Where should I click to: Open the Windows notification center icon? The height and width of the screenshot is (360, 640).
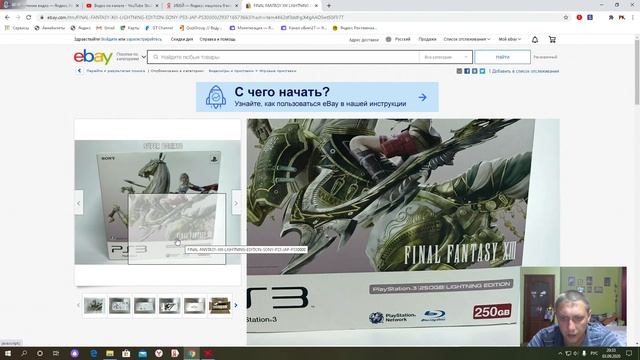(629, 353)
